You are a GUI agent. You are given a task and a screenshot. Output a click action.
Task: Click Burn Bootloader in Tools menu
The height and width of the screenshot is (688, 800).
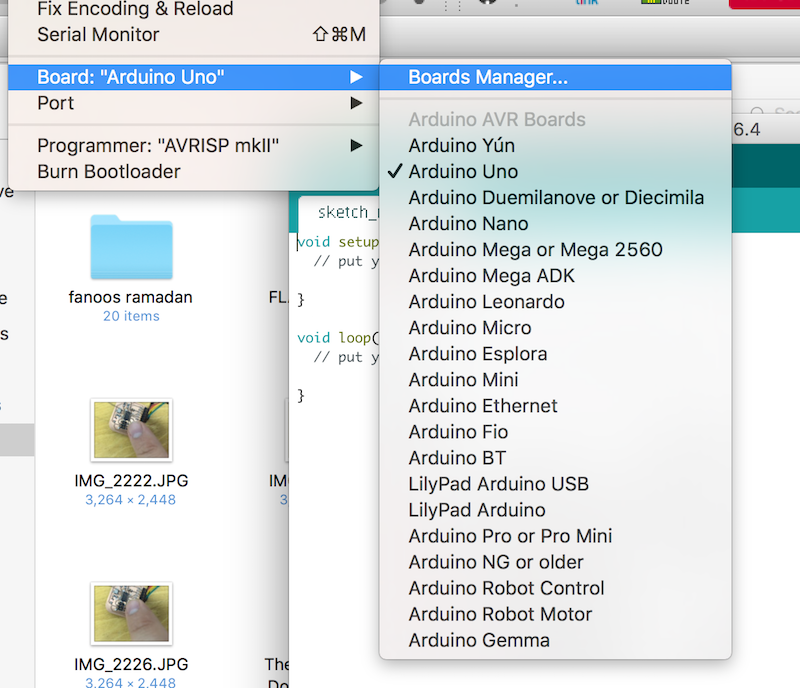(x=194, y=171)
